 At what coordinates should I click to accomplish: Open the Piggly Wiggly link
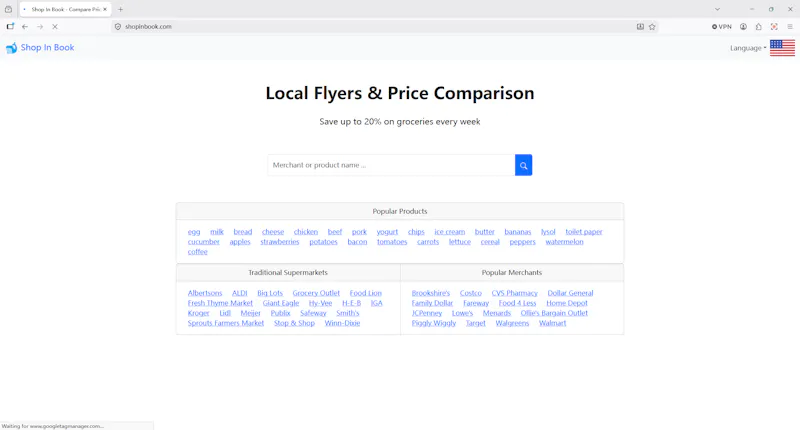coord(434,323)
